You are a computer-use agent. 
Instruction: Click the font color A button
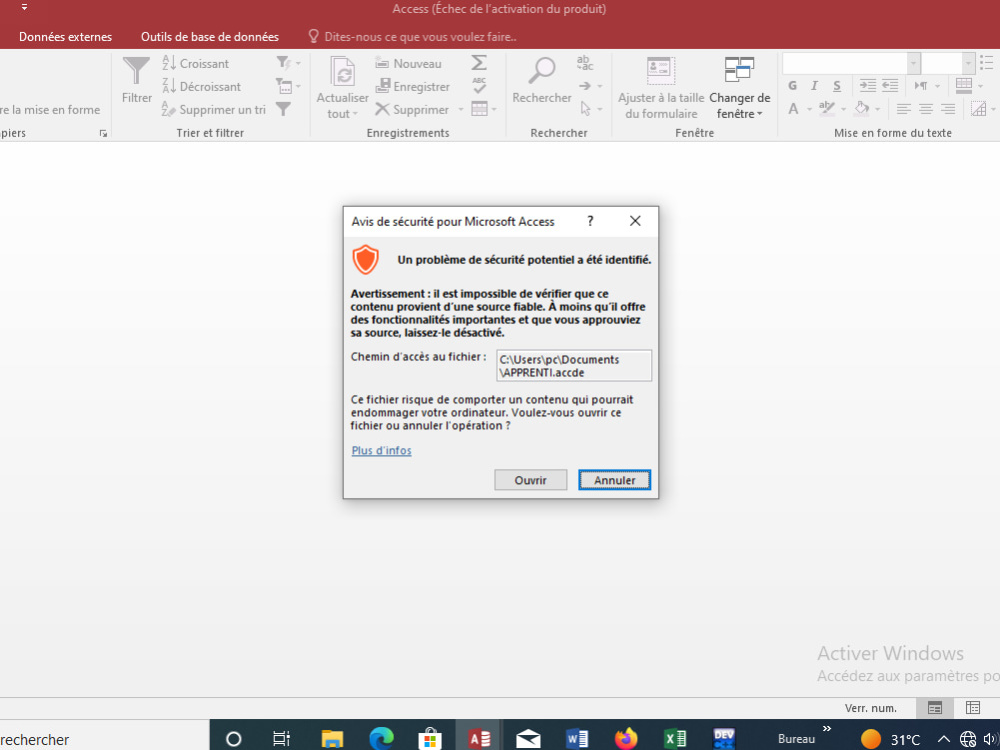coord(793,109)
